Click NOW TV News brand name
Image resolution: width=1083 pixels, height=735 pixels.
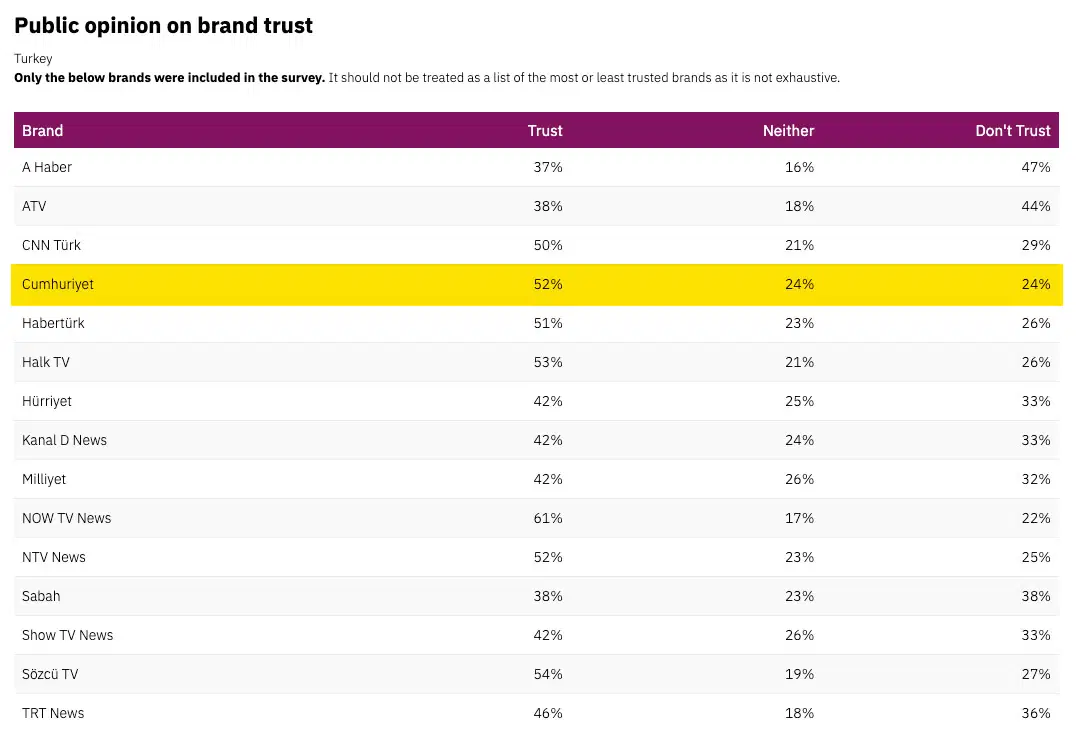click(x=66, y=518)
